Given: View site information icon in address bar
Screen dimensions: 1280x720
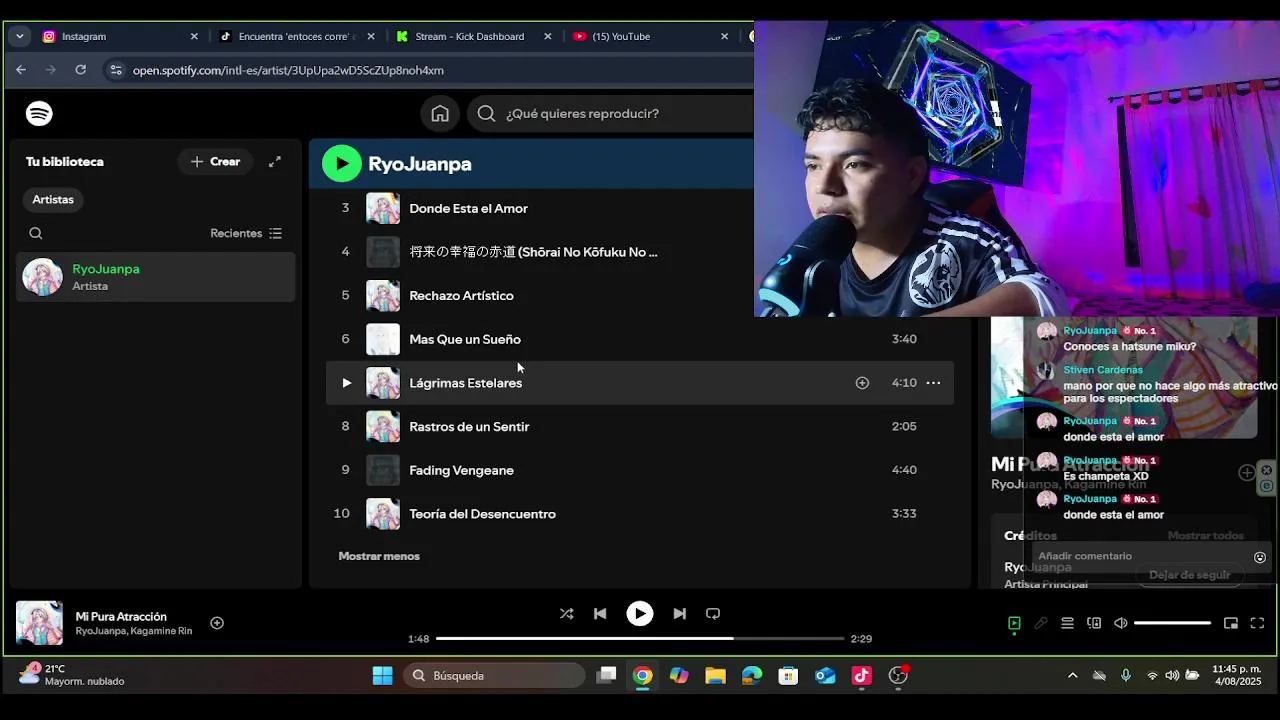Looking at the screenshot, I should click(116, 70).
